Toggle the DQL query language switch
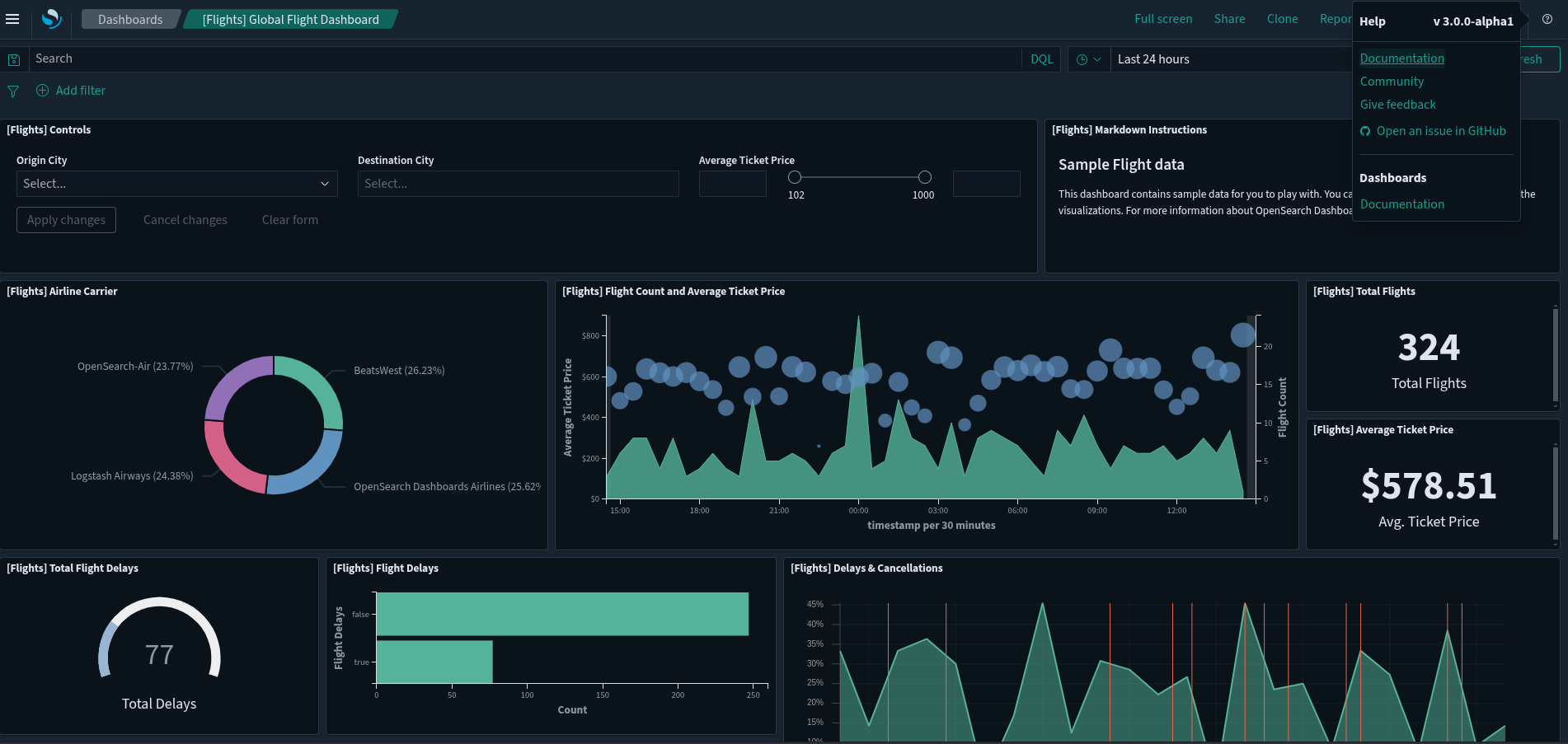 coord(1040,58)
